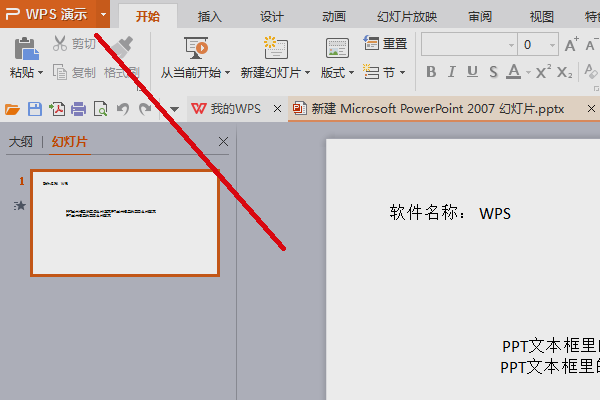The image size is (600, 400).
Task: Expand the Paste options dropdown
Action: click(40, 72)
